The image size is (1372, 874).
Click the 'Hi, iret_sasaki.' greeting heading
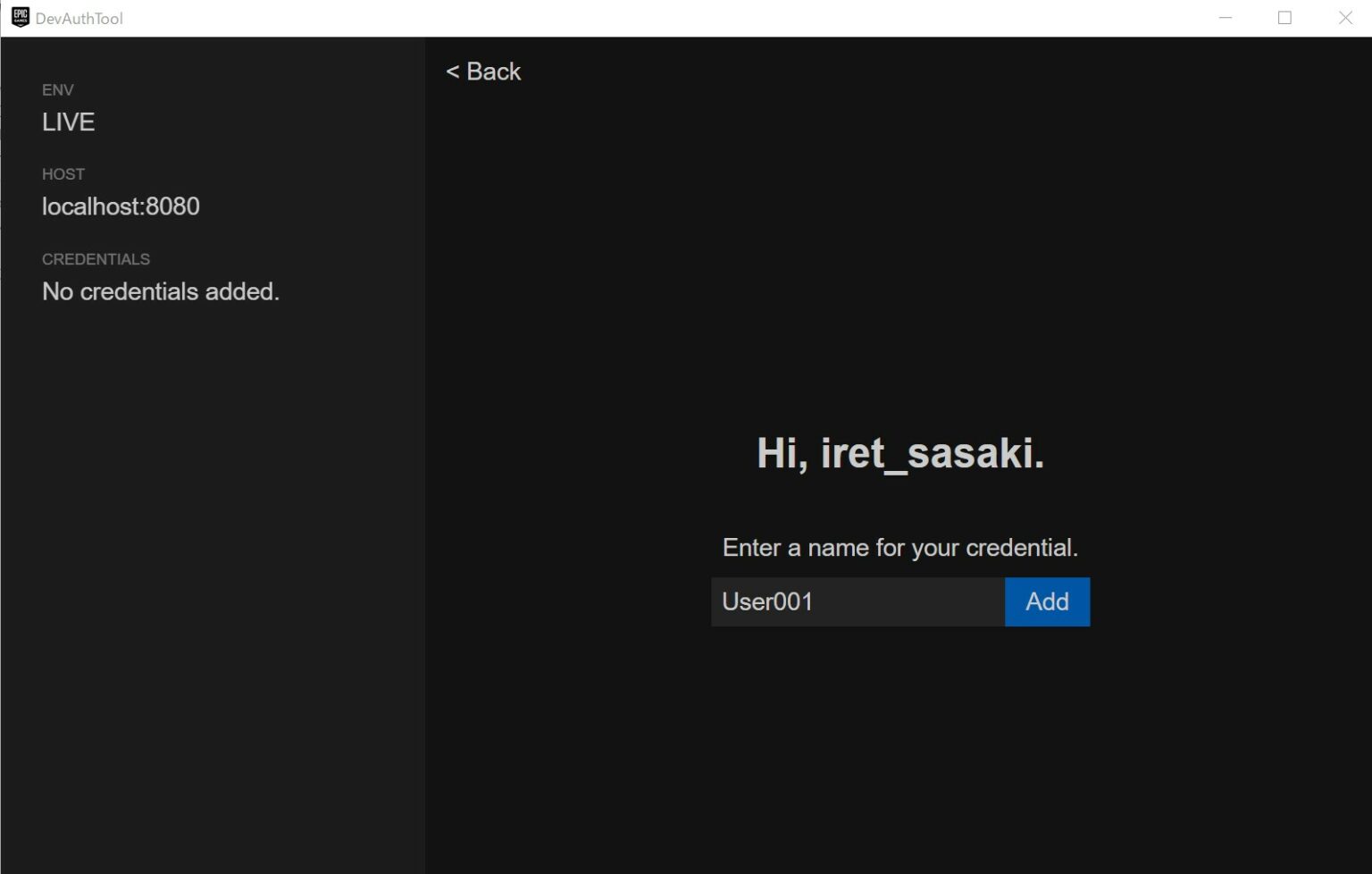click(x=899, y=453)
